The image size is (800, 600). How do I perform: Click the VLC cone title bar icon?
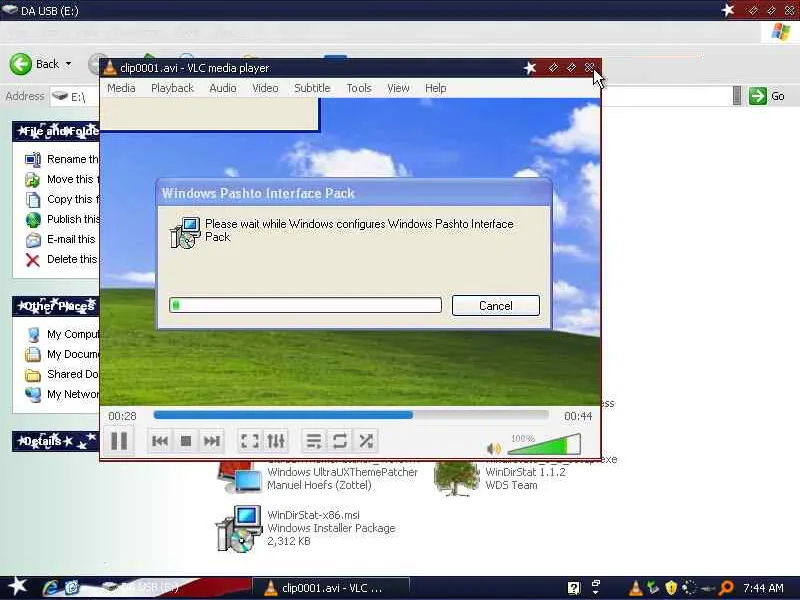tap(110, 67)
